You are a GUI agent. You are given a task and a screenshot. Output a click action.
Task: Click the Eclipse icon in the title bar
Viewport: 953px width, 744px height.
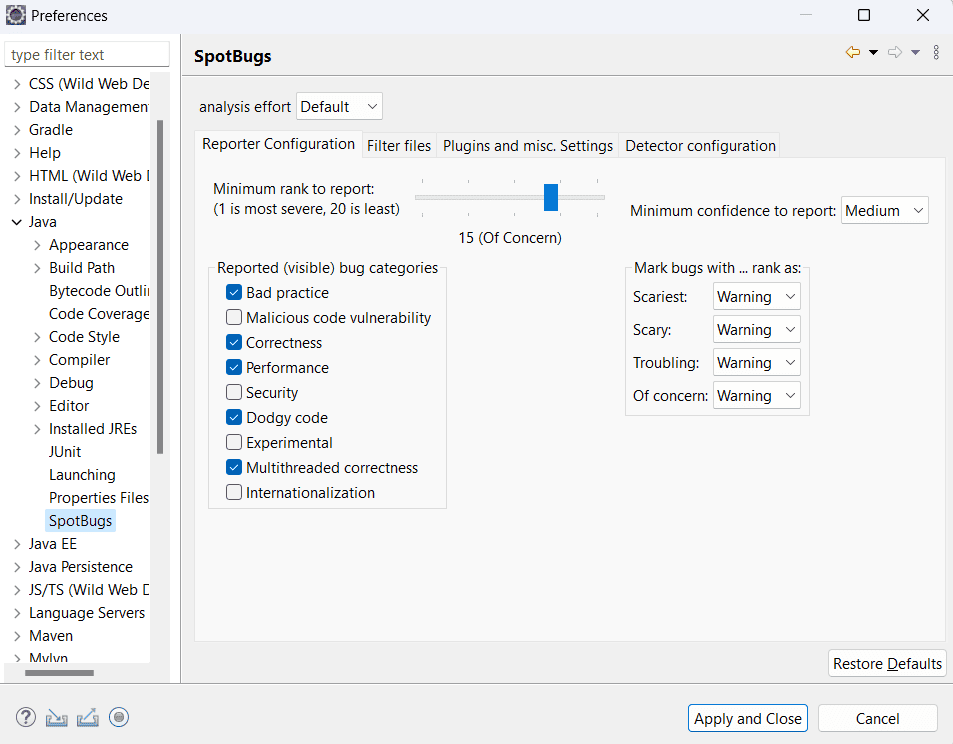[x=16, y=15]
